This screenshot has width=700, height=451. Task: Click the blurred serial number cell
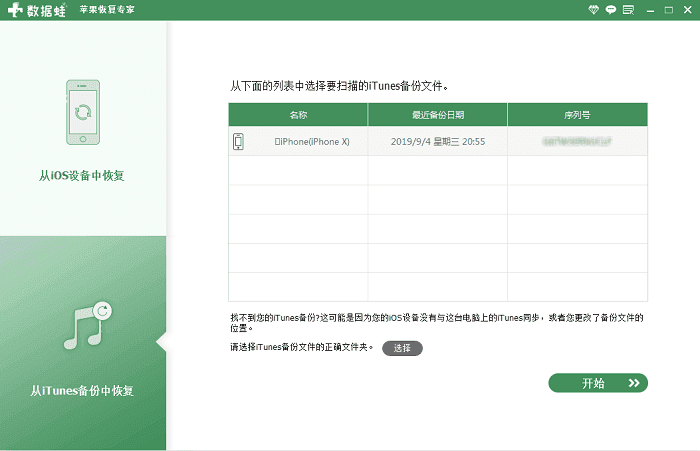pos(577,142)
